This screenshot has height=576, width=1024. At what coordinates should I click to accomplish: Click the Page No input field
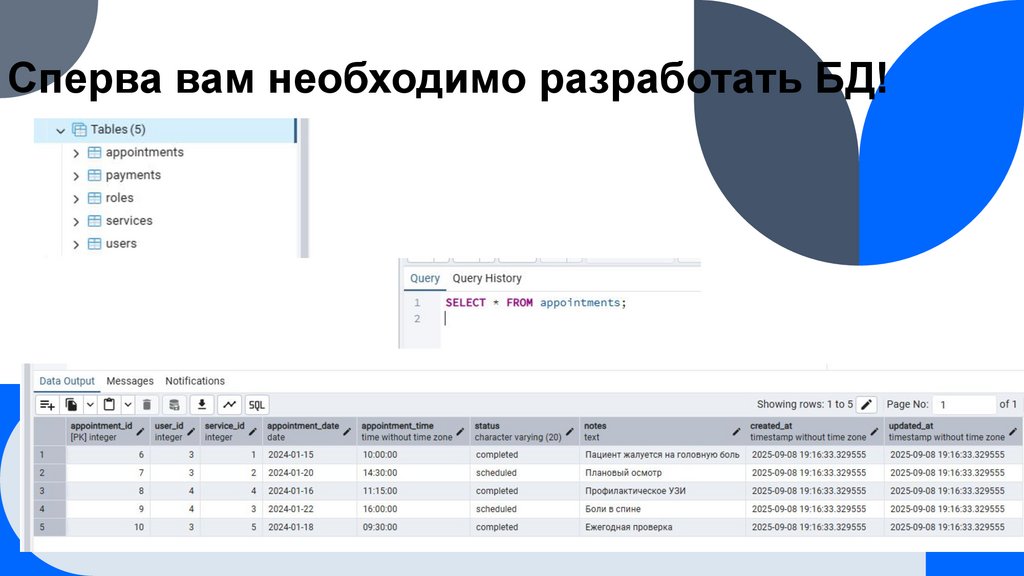pos(964,405)
